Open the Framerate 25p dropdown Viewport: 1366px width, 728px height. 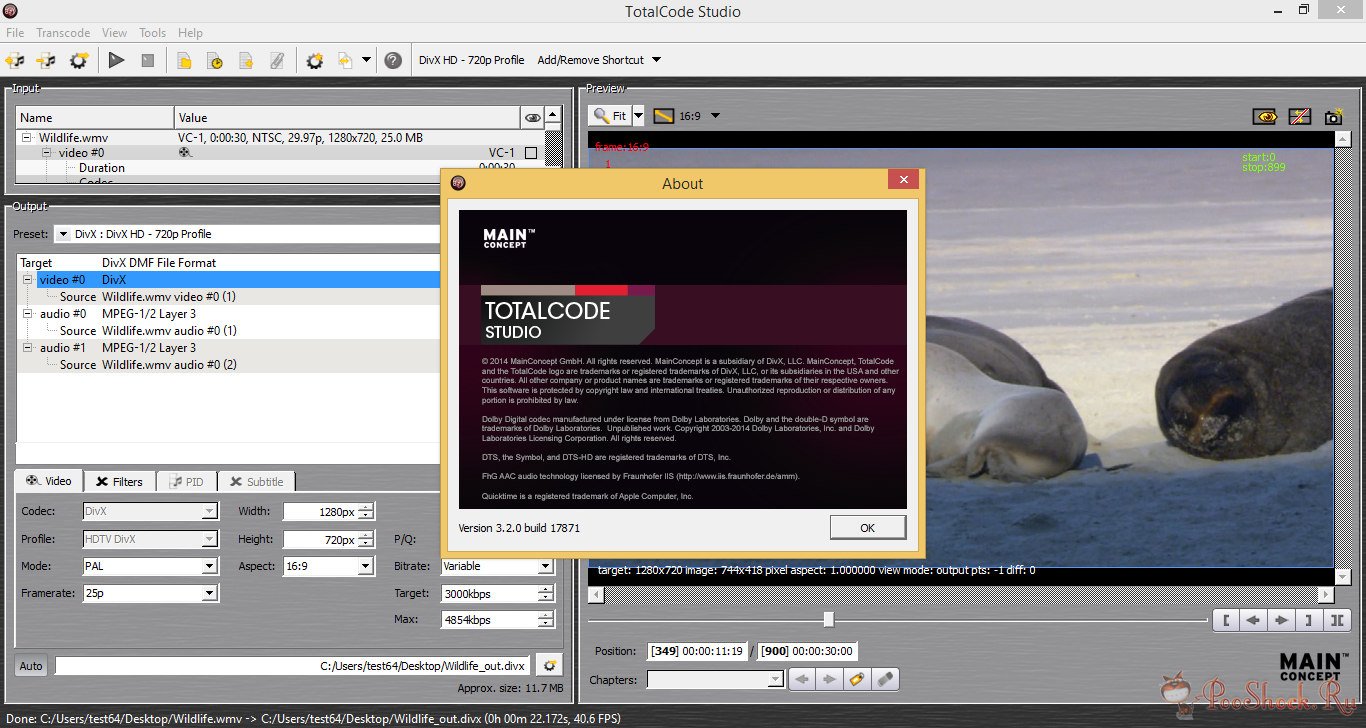click(209, 593)
